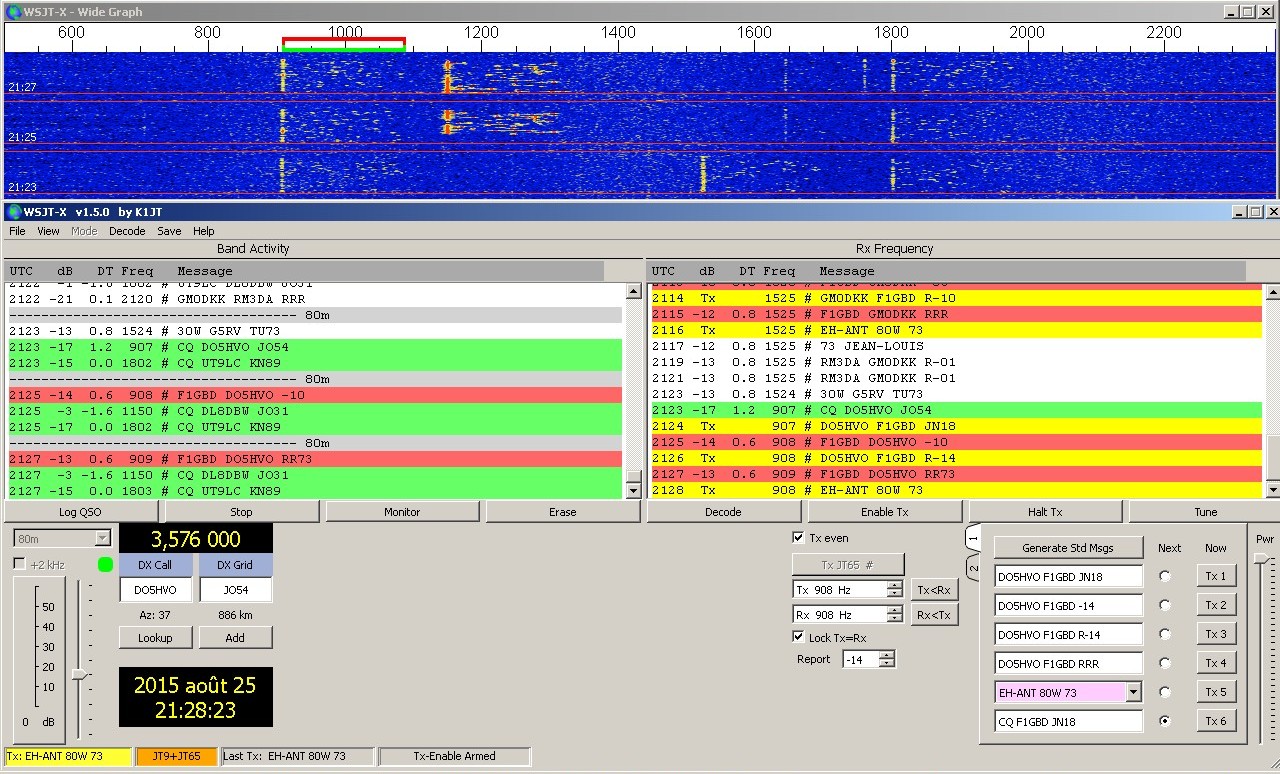Click the Tx 908 Hz frequency stepper
This screenshot has height=774, width=1280.
(894, 590)
